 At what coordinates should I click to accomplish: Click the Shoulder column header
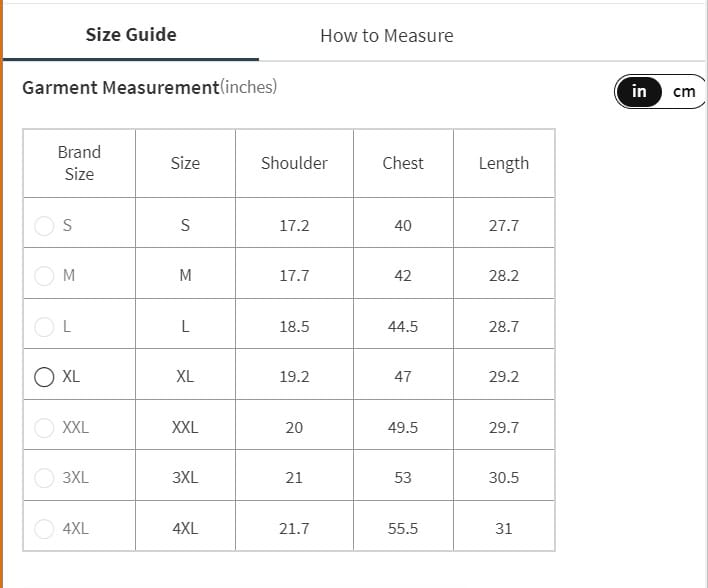294,163
